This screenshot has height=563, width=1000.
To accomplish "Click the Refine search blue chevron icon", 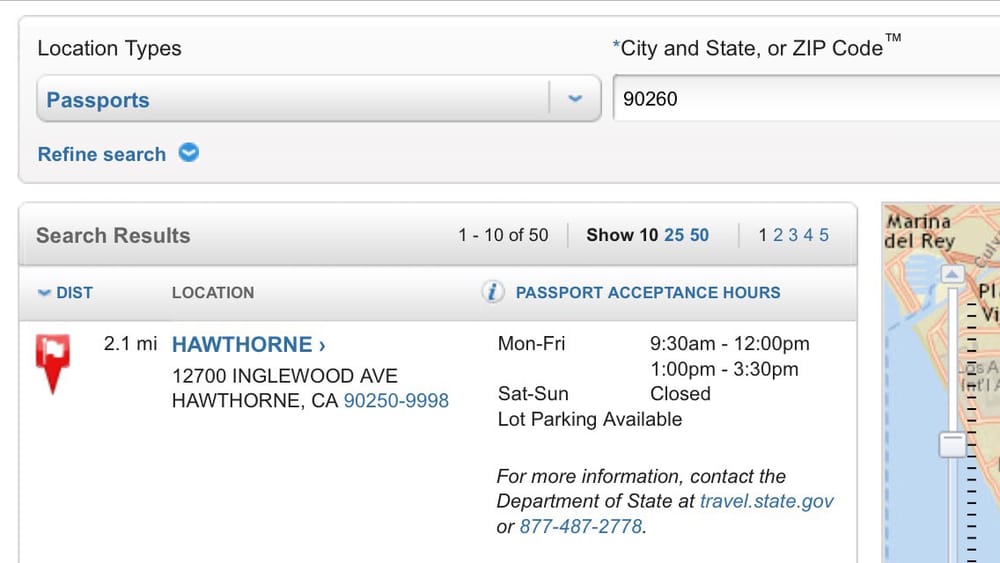I will point(188,153).
